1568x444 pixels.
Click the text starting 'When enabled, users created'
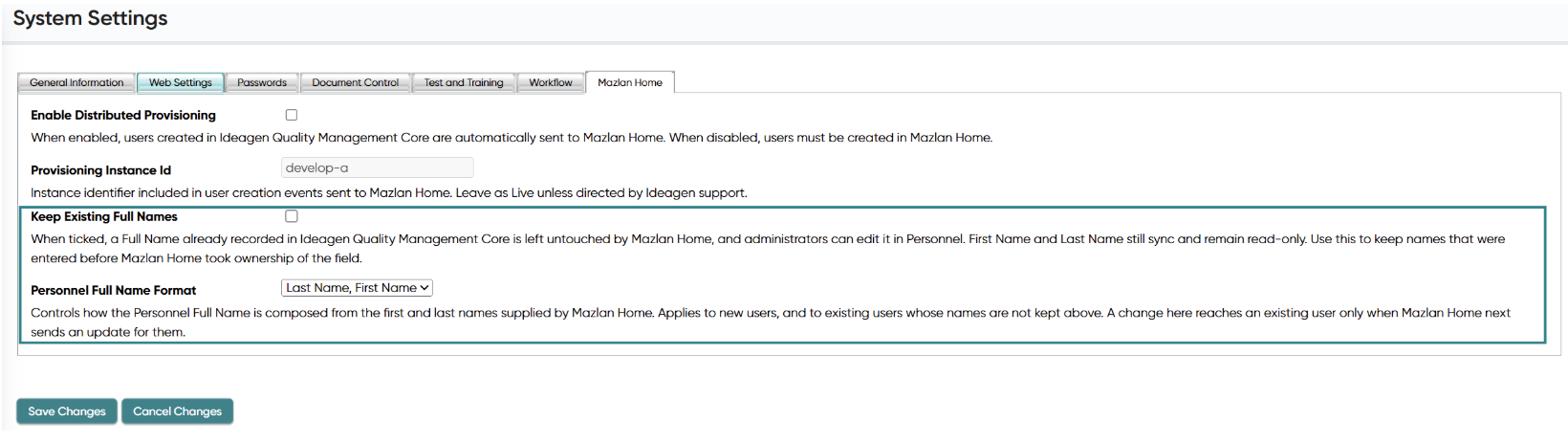(512, 138)
